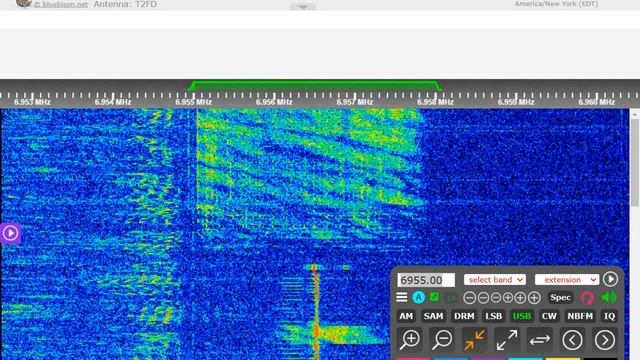Click the blue circular 'A' icon
Viewport: 640px width, 360px height.
pos(418,298)
